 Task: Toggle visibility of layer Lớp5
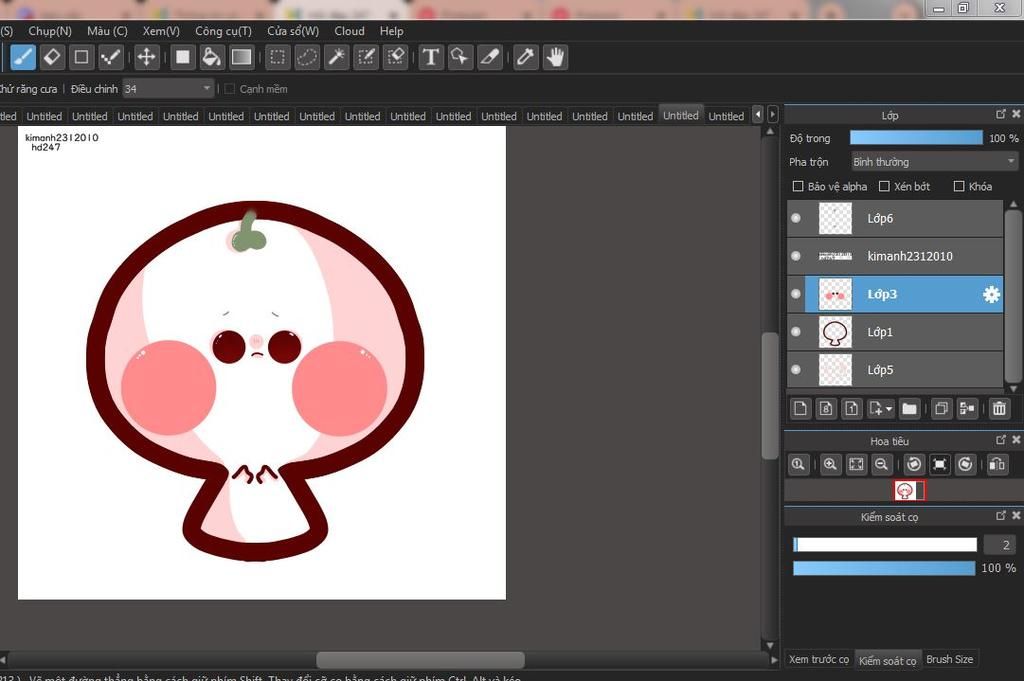pos(795,370)
